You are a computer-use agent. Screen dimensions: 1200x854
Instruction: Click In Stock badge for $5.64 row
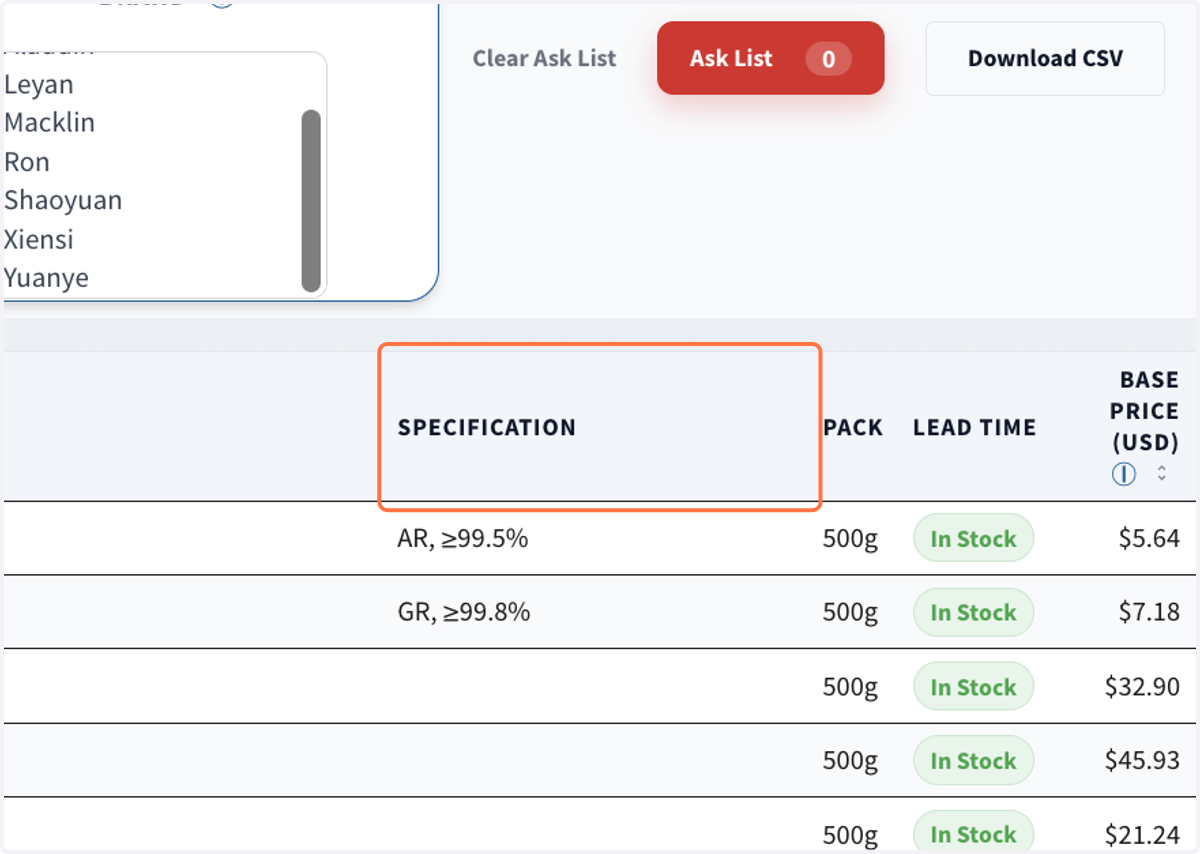click(973, 539)
